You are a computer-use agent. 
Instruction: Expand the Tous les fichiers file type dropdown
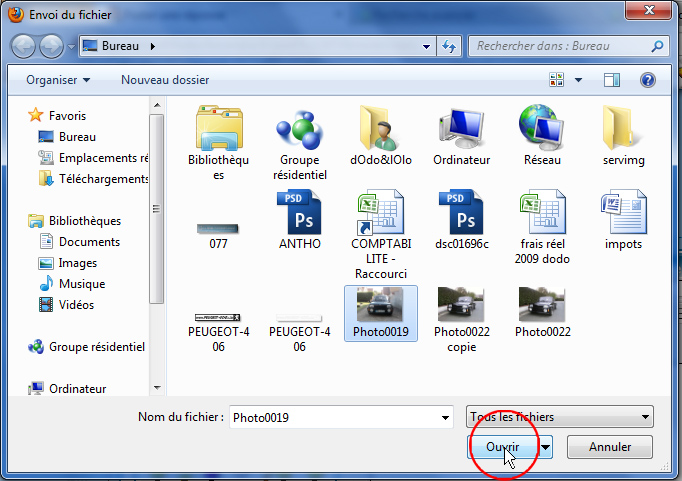click(x=559, y=417)
